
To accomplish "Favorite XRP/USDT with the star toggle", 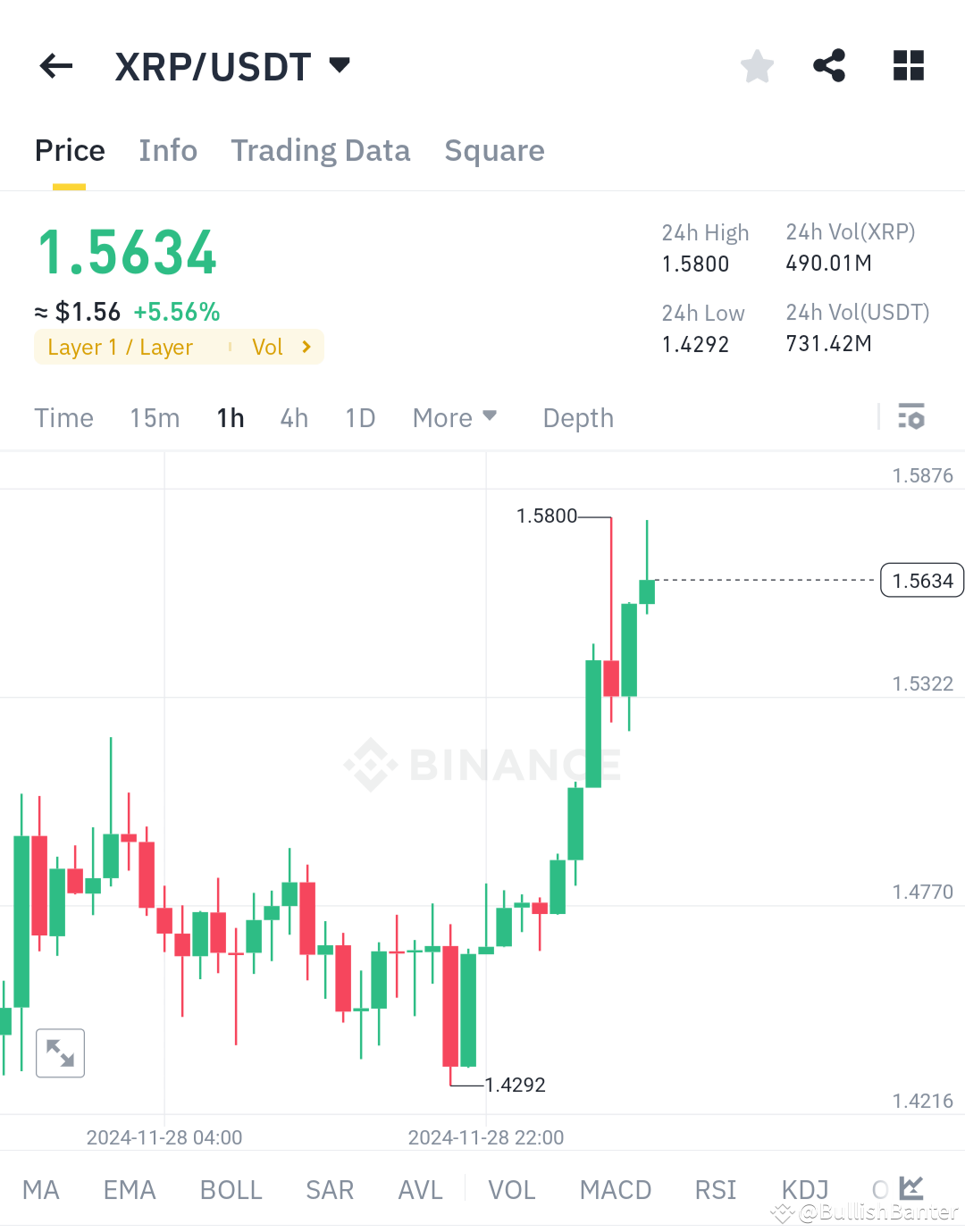I will tap(757, 65).
